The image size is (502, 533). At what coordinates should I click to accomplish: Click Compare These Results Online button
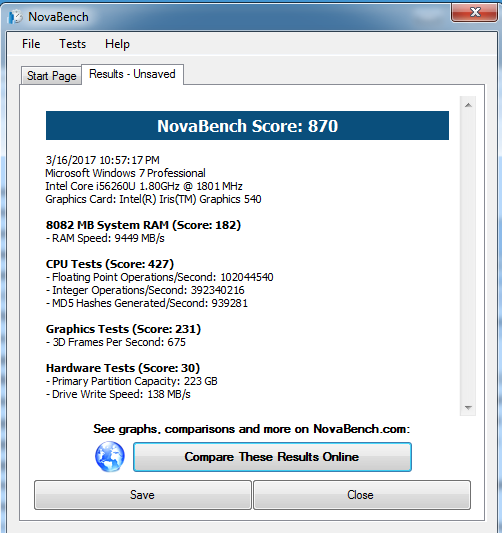pyautogui.click(x=272, y=457)
